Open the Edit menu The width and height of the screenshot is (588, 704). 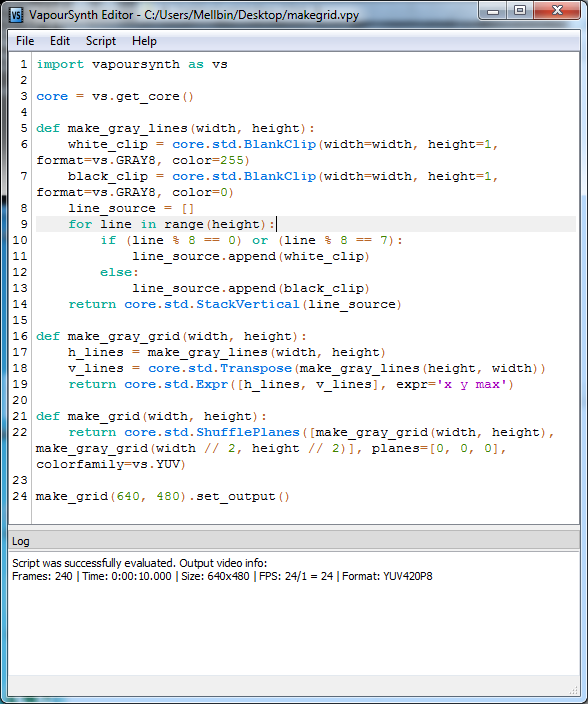click(60, 41)
